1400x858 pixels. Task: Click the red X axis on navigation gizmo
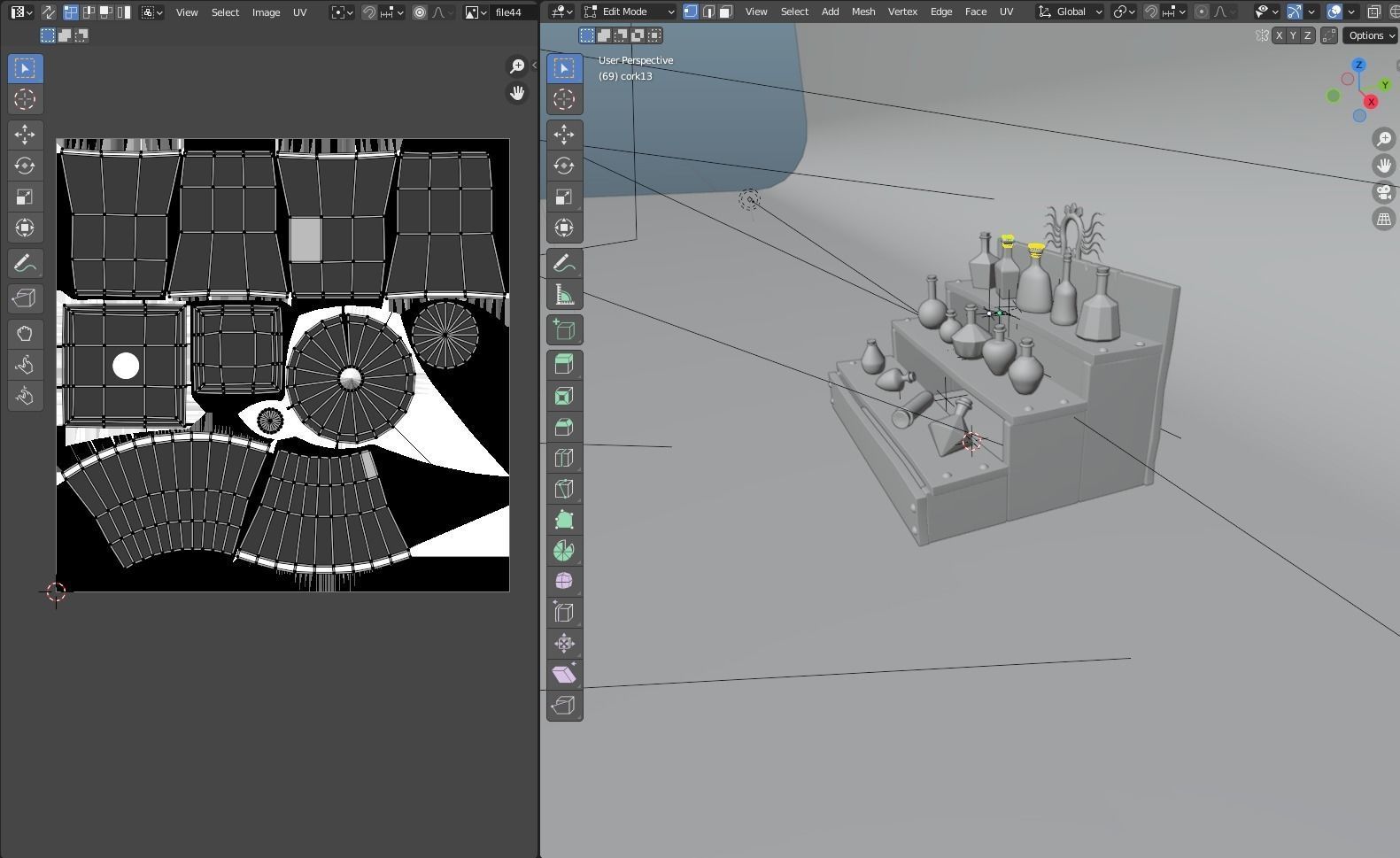click(x=1371, y=103)
